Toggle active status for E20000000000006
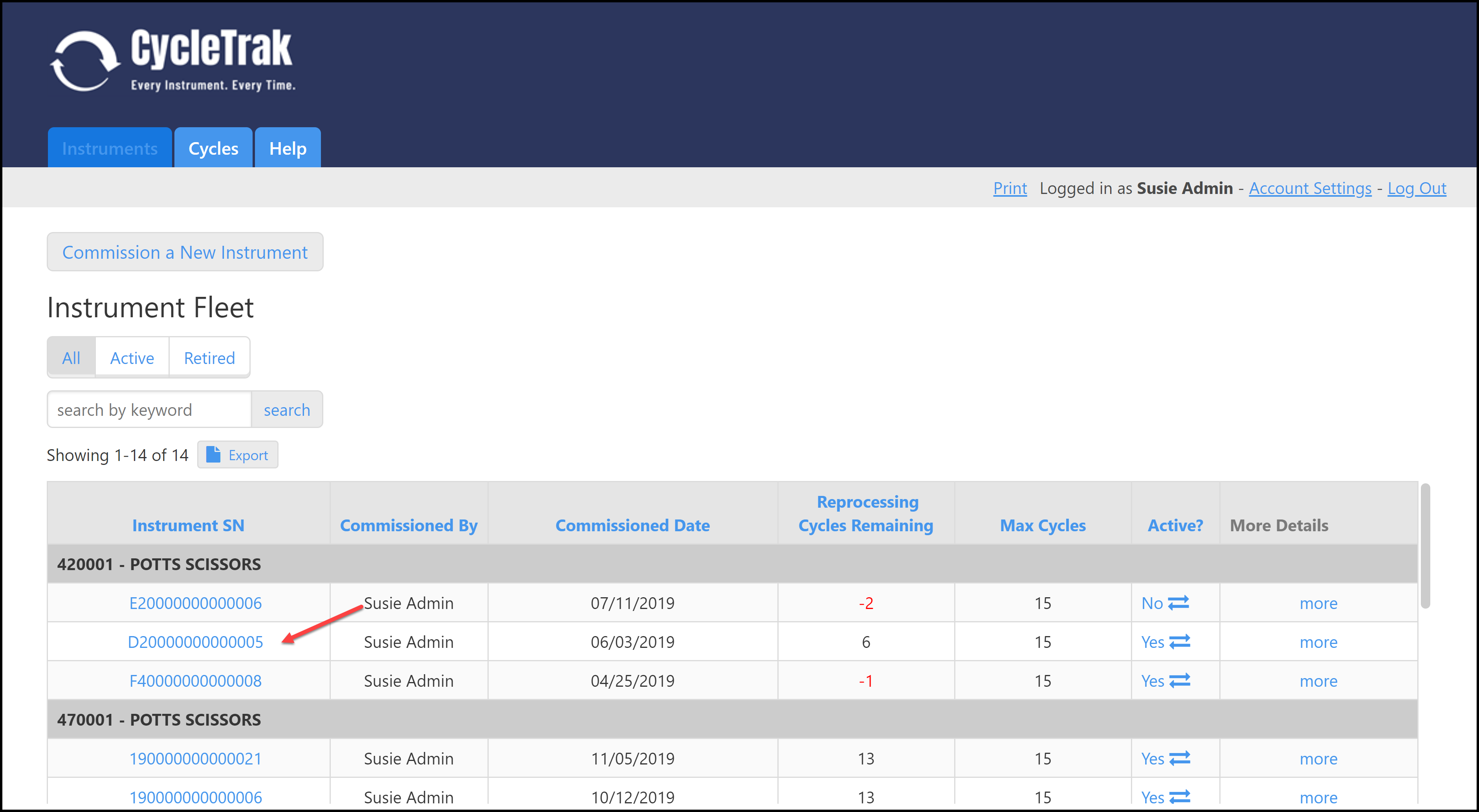Viewport: 1479px width, 812px height. 1178,603
